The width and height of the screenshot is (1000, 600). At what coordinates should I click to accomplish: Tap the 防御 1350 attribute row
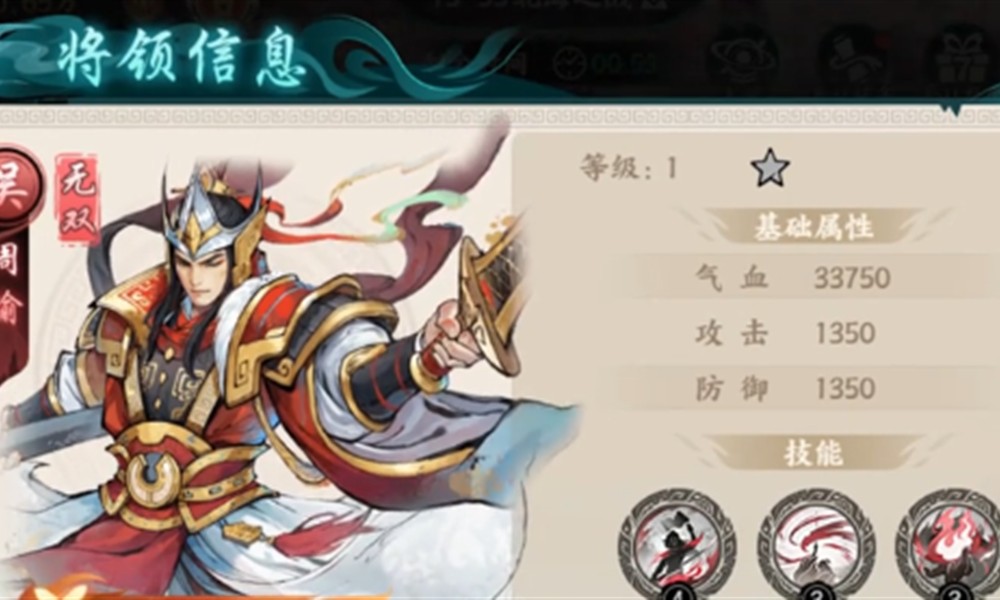(x=813, y=388)
